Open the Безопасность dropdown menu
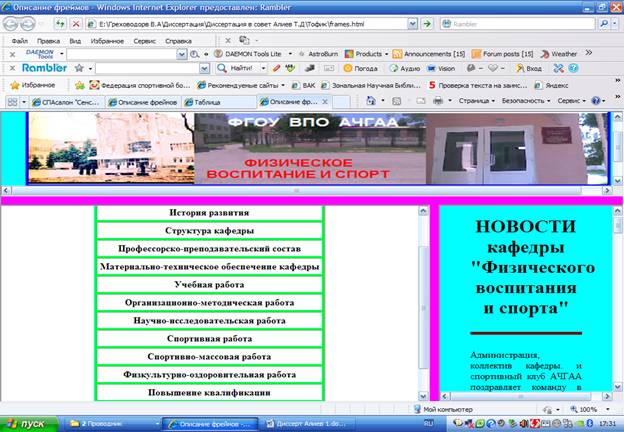 [526, 101]
